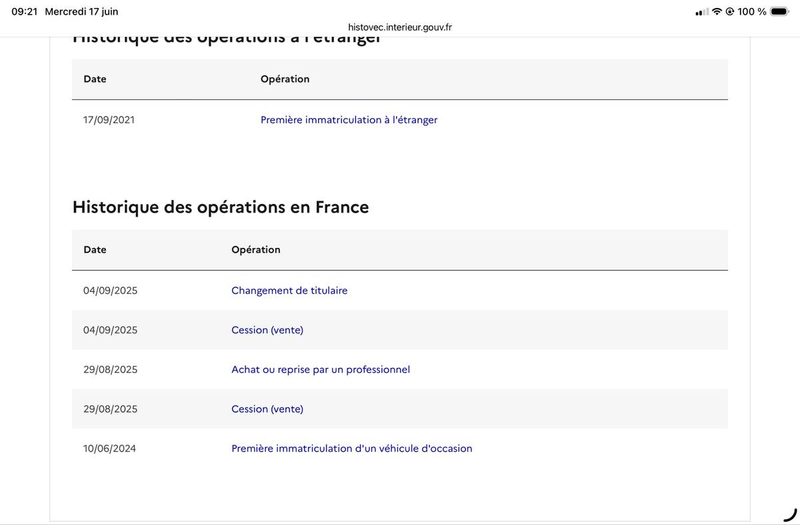Tap the Wi-Fi status icon
The height and width of the screenshot is (525, 800).
pyautogui.click(x=717, y=11)
